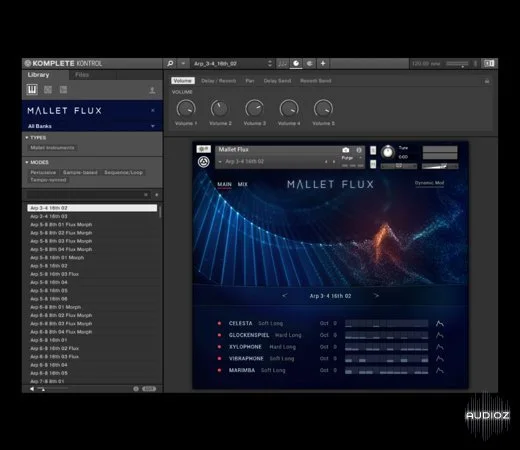Click the Kontakt Tune knob
This screenshot has height=450, width=520.
click(x=387, y=152)
